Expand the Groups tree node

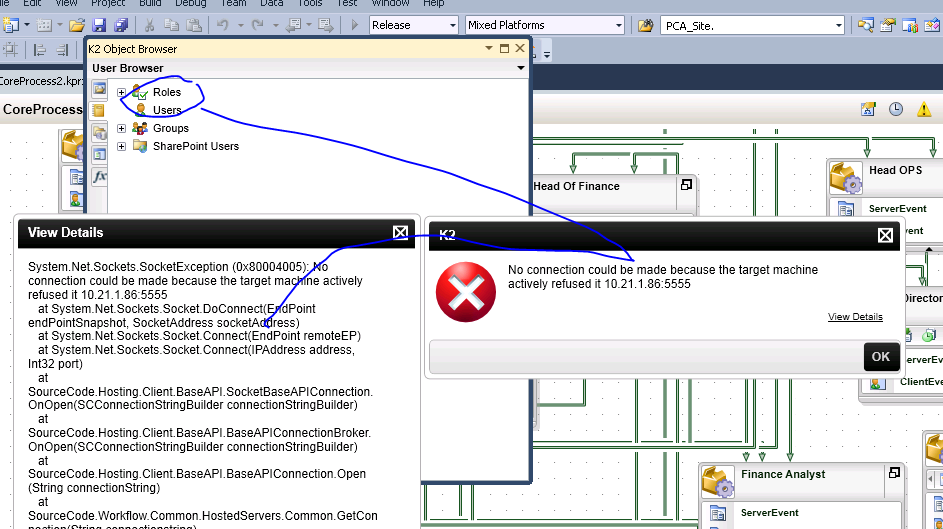coord(121,128)
